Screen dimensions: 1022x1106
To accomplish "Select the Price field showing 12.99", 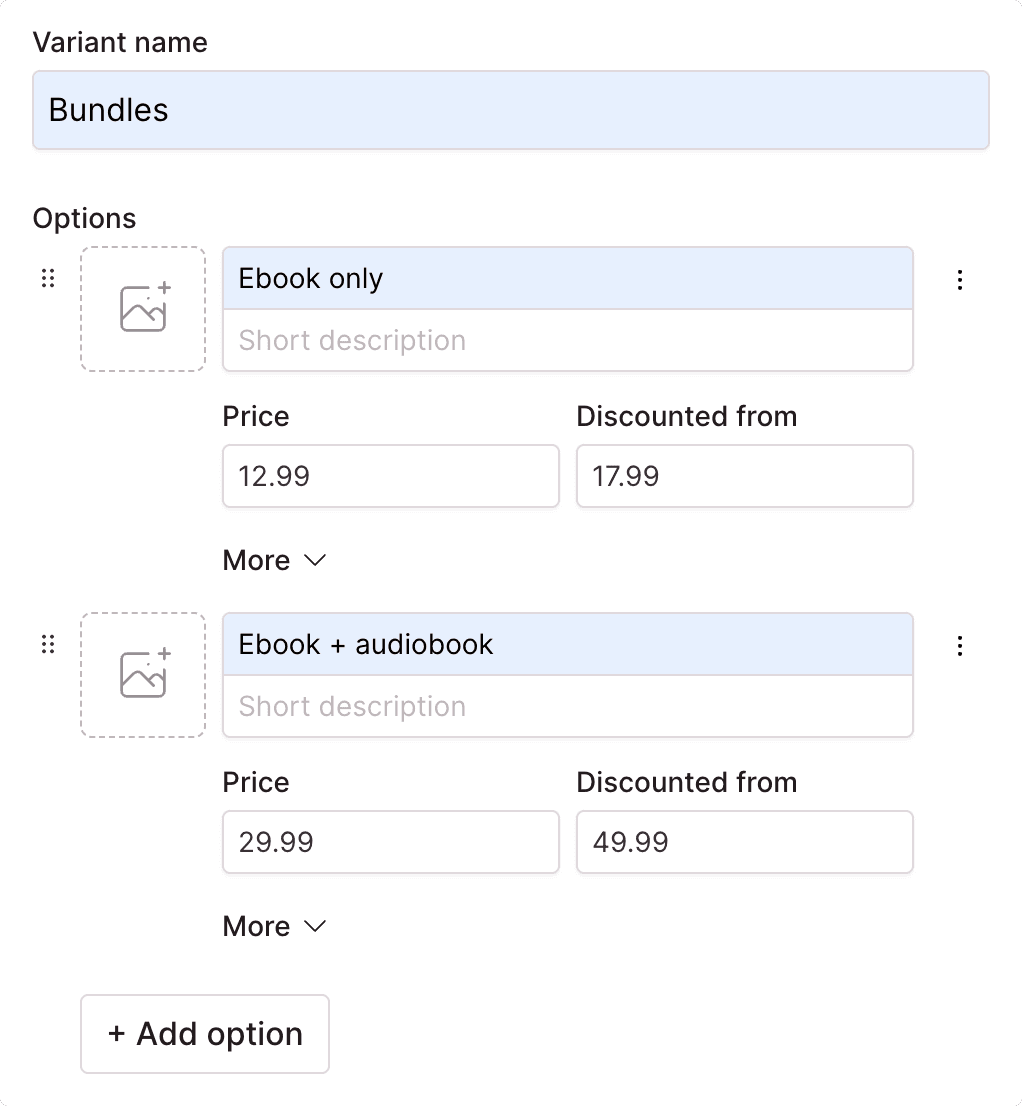I will point(390,476).
